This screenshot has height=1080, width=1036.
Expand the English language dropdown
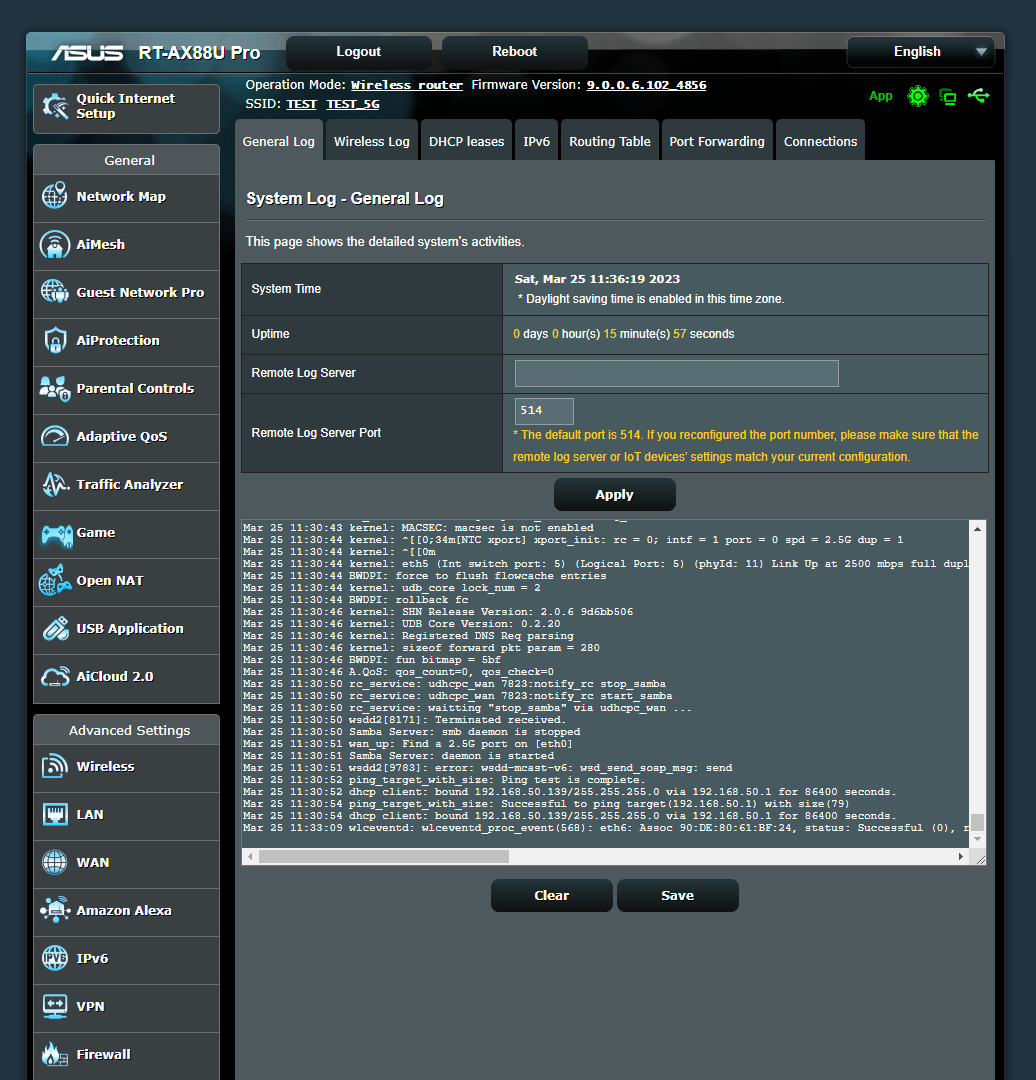click(x=919, y=52)
